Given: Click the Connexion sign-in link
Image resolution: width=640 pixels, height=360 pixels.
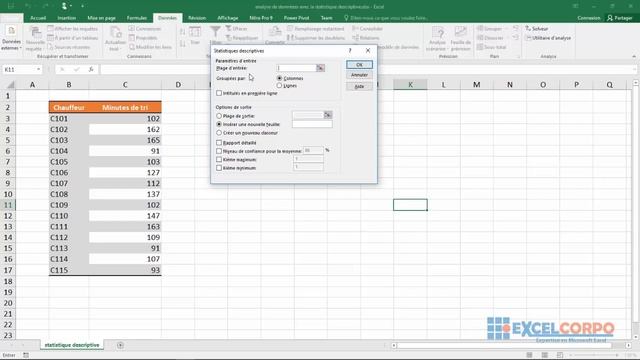Looking at the screenshot, I should coord(589,18).
